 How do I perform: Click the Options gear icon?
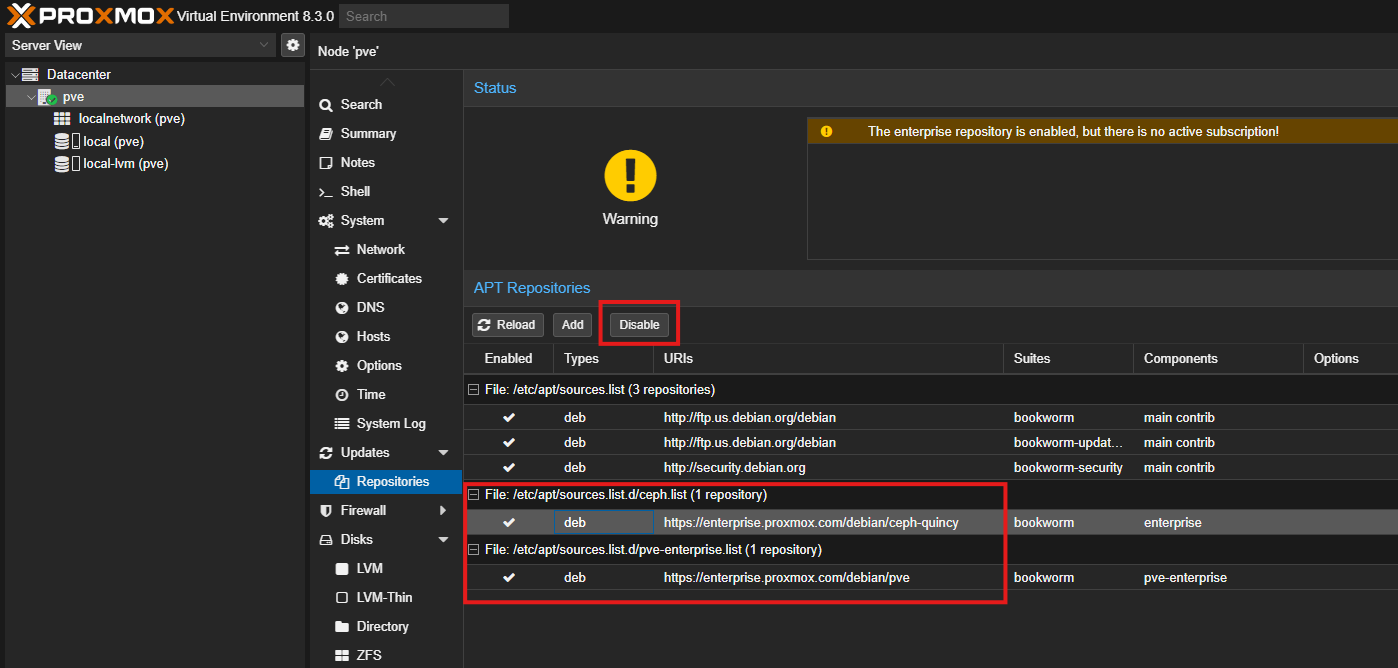coord(342,366)
